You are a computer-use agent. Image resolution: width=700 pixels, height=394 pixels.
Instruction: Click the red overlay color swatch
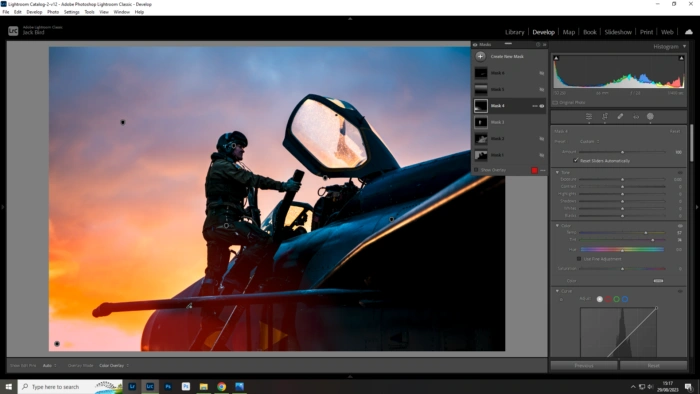pyautogui.click(x=534, y=170)
